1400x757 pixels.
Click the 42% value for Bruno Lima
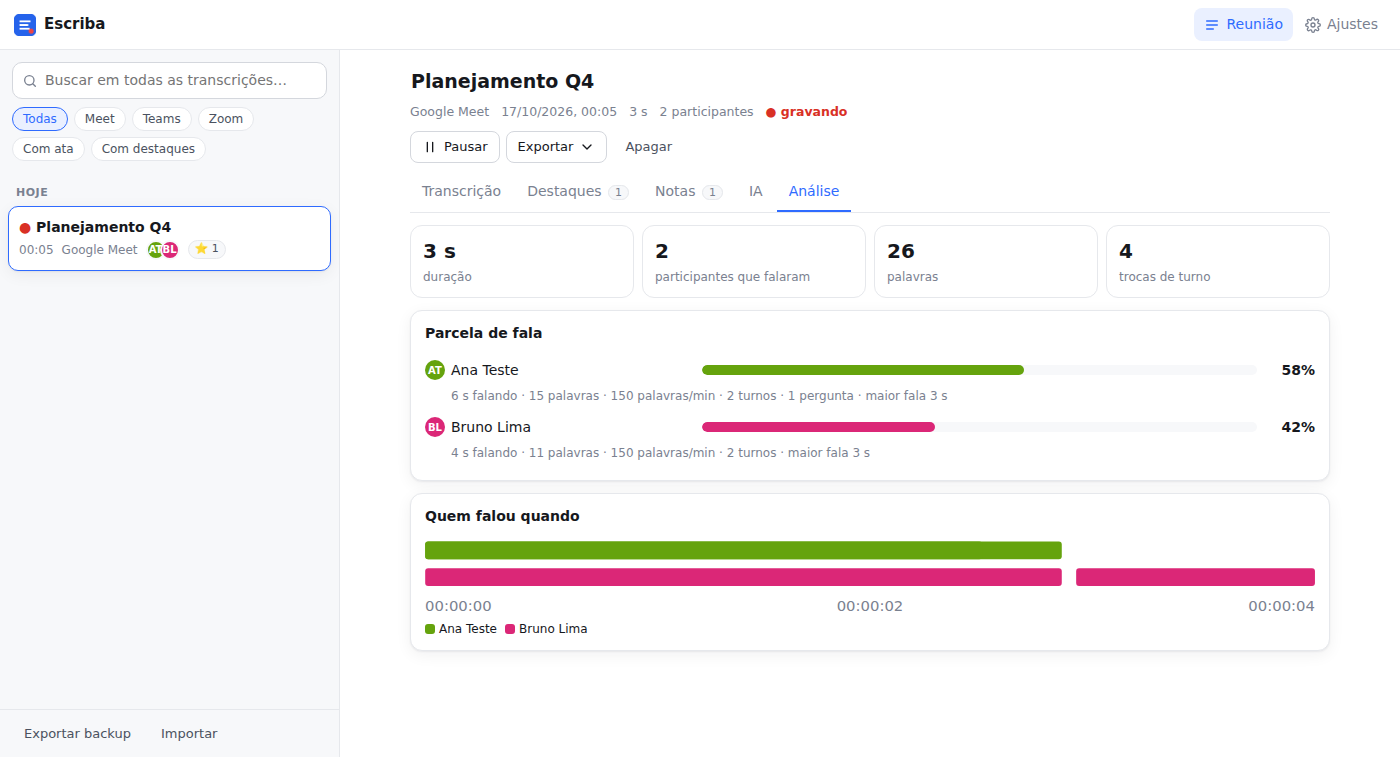(x=1298, y=427)
